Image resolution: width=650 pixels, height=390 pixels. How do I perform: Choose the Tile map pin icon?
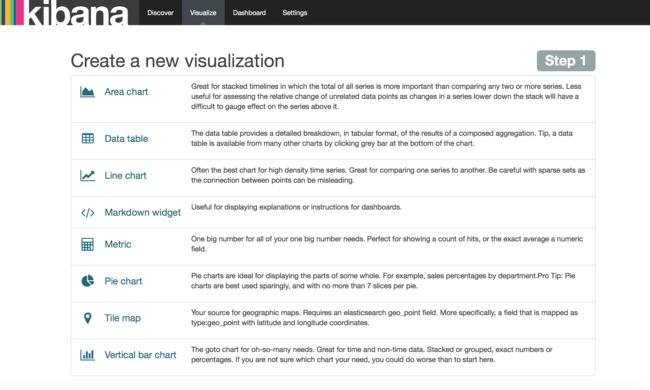(87, 318)
